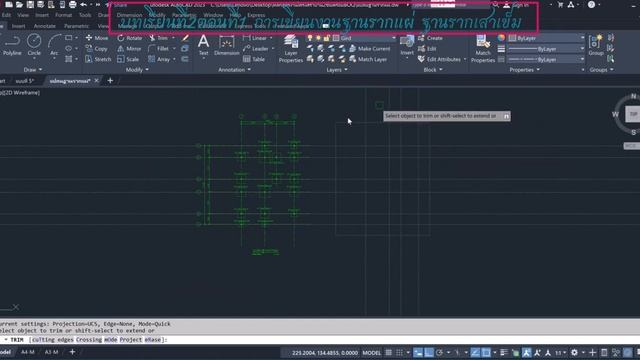Screen dimensions: 640x360
Task: Expand the Groups panel
Action: coord(601,70)
